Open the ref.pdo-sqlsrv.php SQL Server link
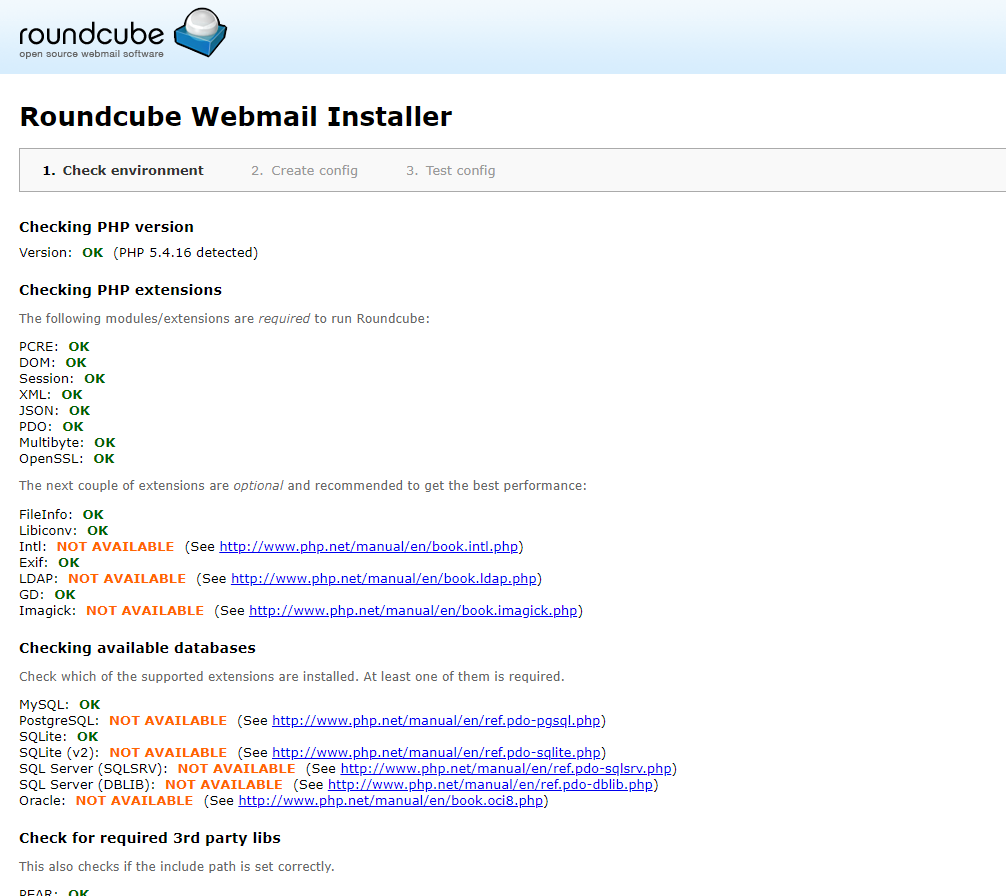Viewport: 1006px width, 896px height. tap(506, 769)
